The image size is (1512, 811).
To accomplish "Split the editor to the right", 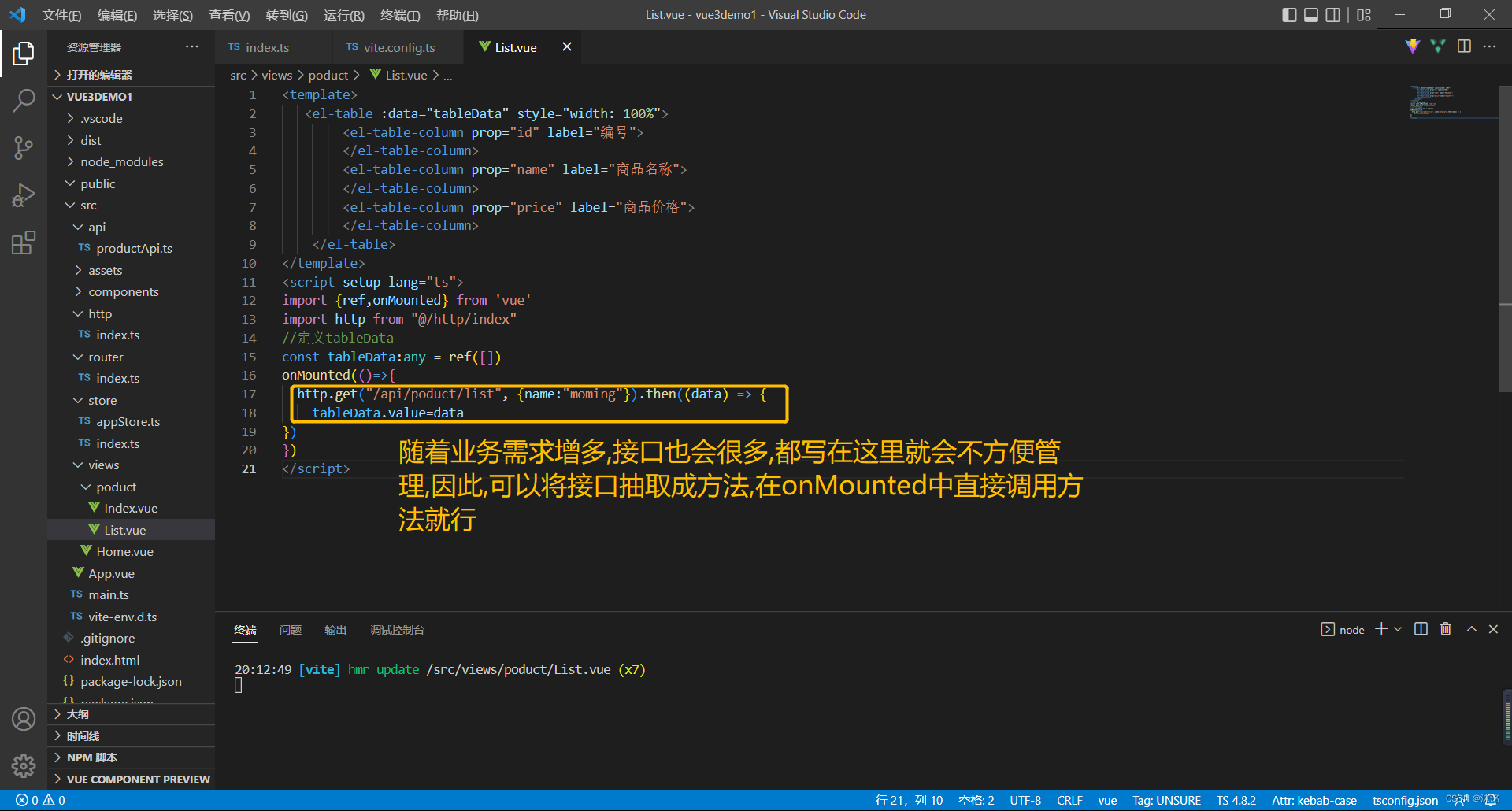I will pyautogui.click(x=1464, y=46).
